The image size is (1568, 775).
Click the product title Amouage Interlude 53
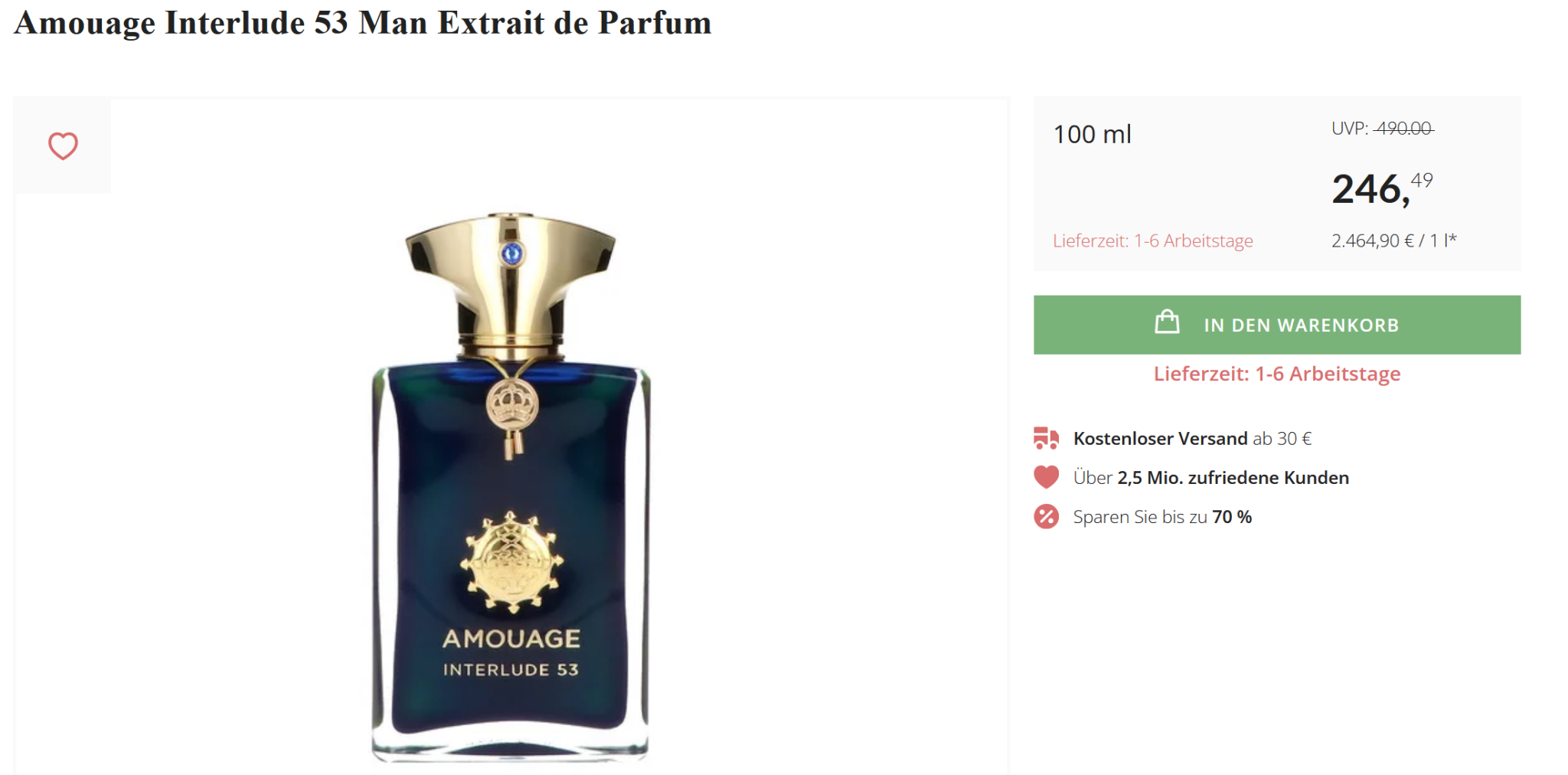point(363,22)
